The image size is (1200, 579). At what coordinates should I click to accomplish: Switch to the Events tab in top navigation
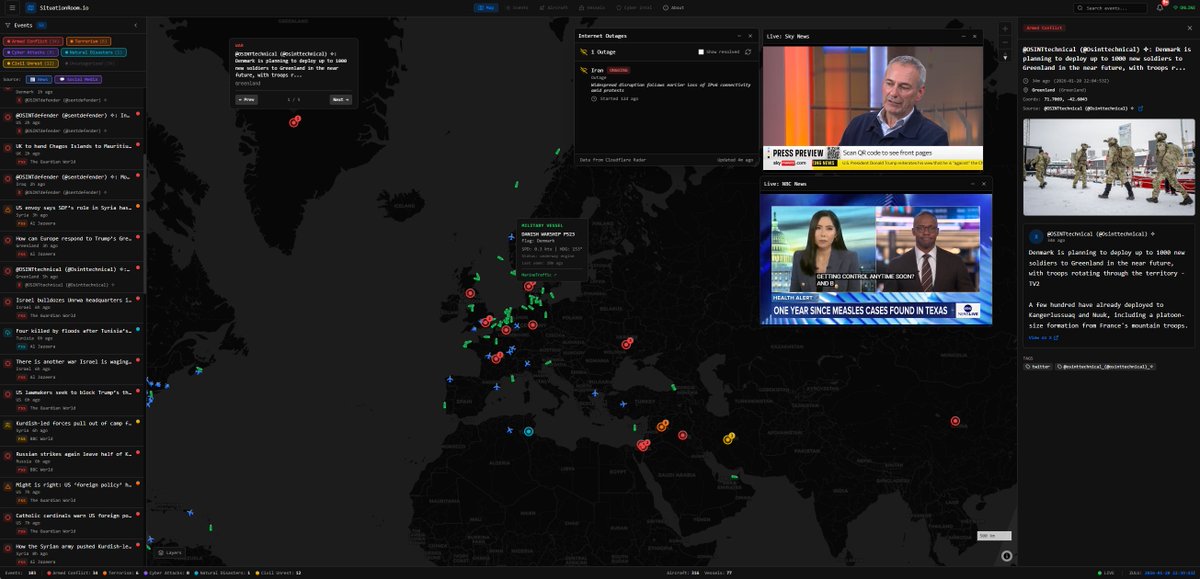point(517,7)
